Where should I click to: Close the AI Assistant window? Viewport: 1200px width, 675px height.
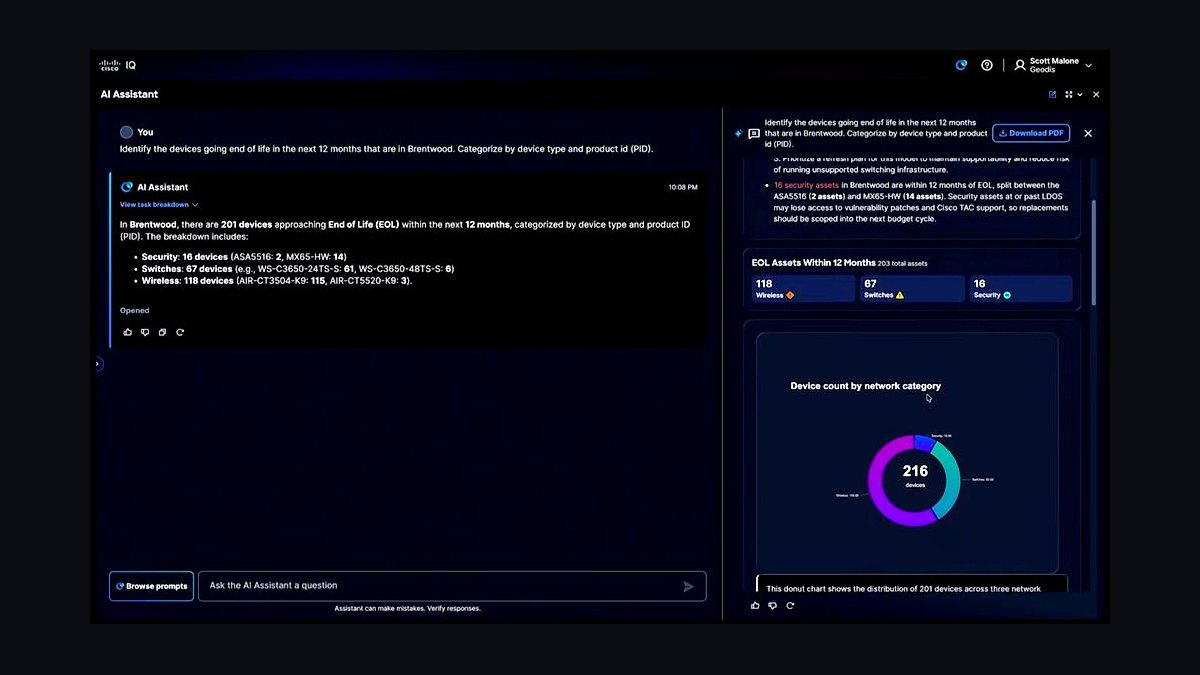pos(1096,94)
